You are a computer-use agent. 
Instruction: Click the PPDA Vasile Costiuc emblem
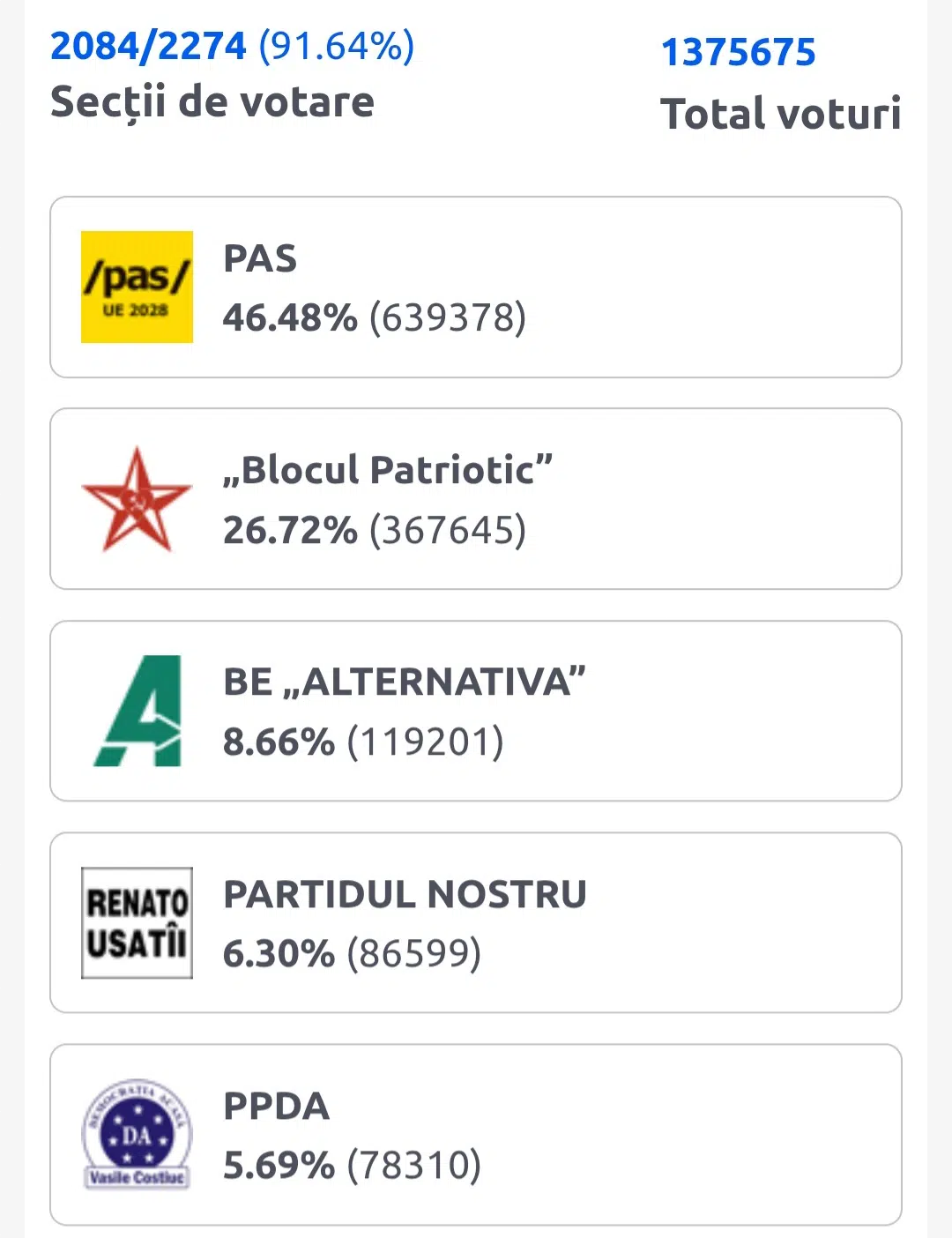(137, 1135)
